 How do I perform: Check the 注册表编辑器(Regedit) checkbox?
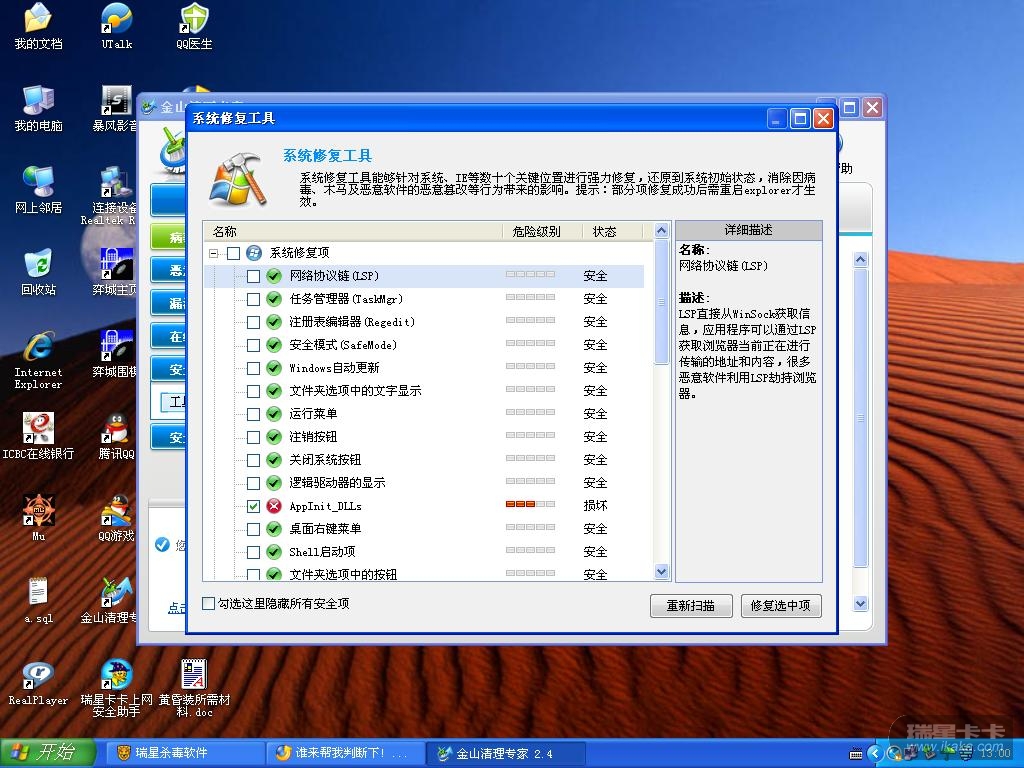click(253, 322)
